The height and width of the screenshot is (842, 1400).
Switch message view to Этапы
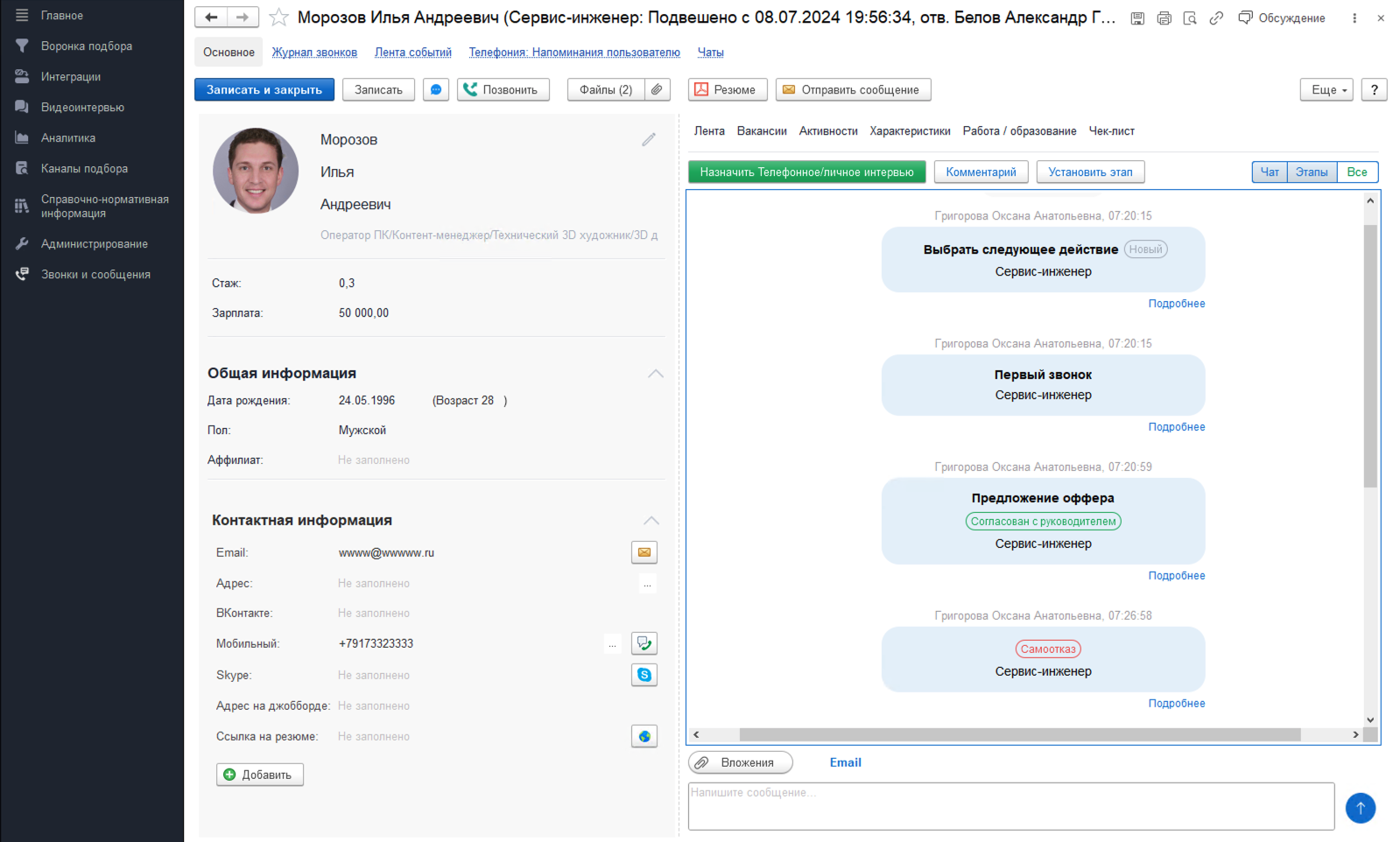point(1312,172)
